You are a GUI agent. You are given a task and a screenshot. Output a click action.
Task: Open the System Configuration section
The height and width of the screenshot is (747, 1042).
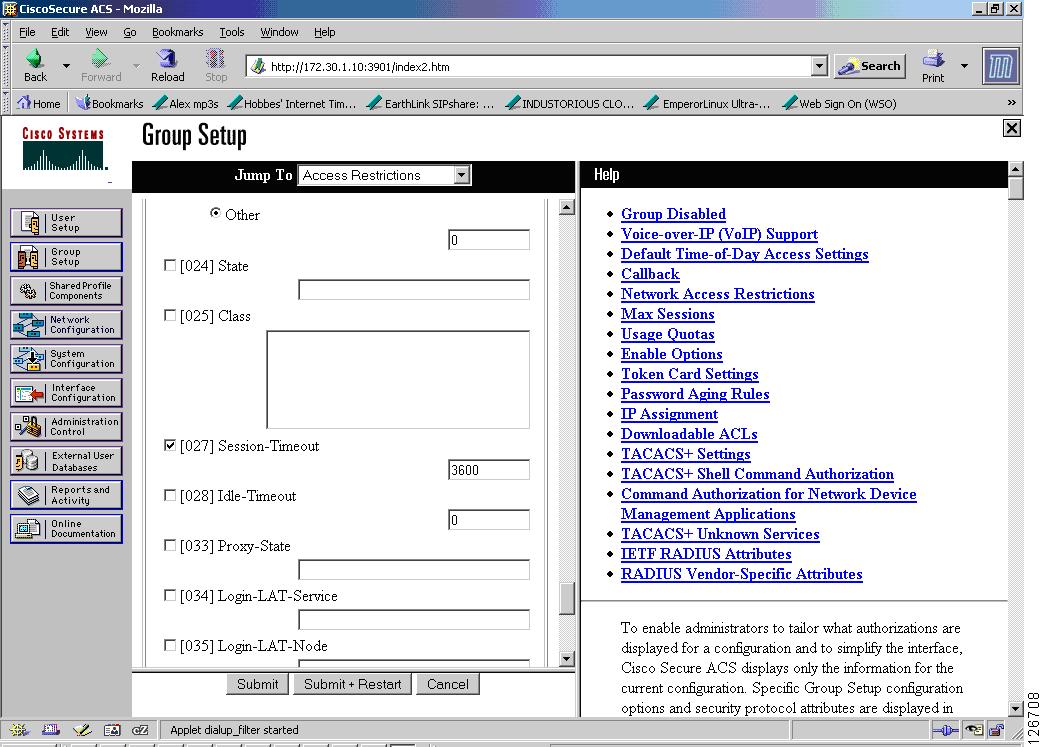(66, 359)
